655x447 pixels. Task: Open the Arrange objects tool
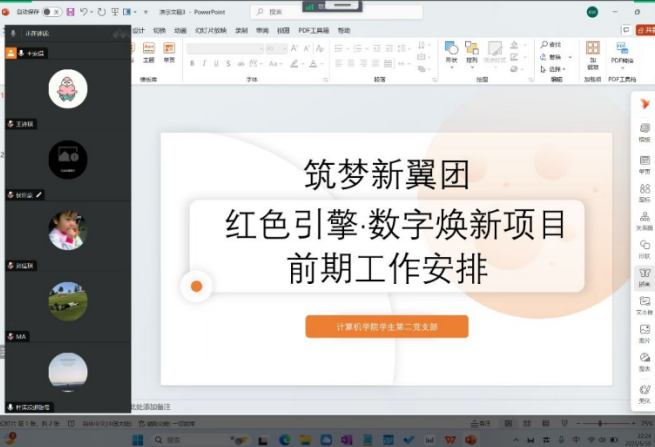pyautogui.click(x=474, y=54)
